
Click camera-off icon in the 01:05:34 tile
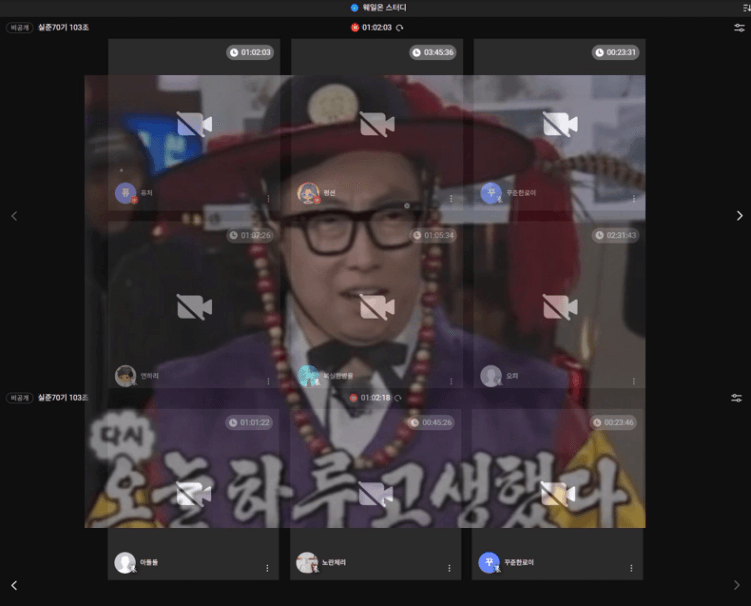(x=377, y=307)
